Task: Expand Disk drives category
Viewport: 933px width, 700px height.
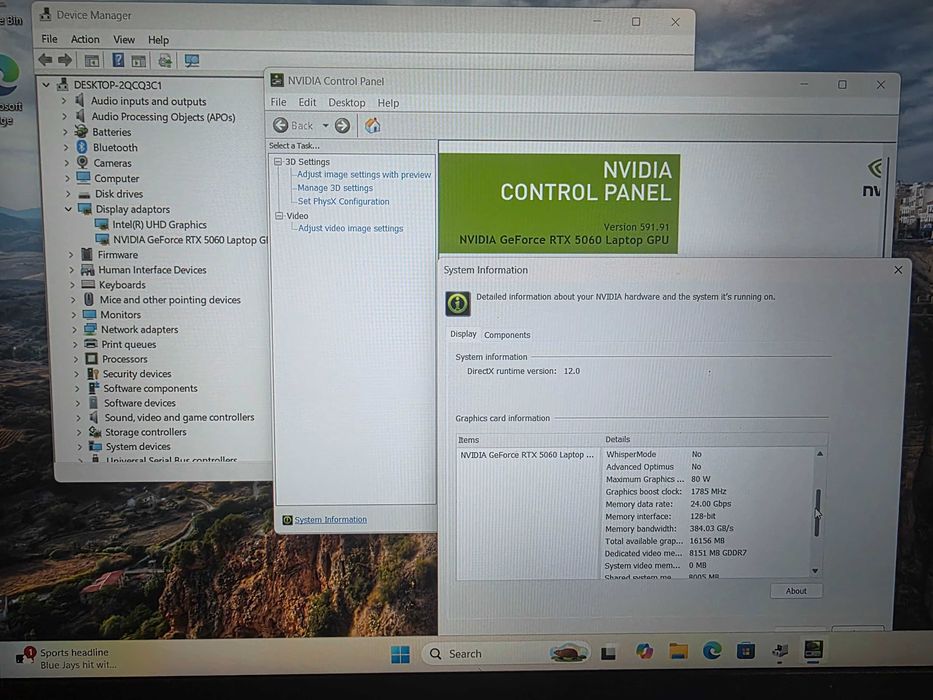Action: coord(67,194)
